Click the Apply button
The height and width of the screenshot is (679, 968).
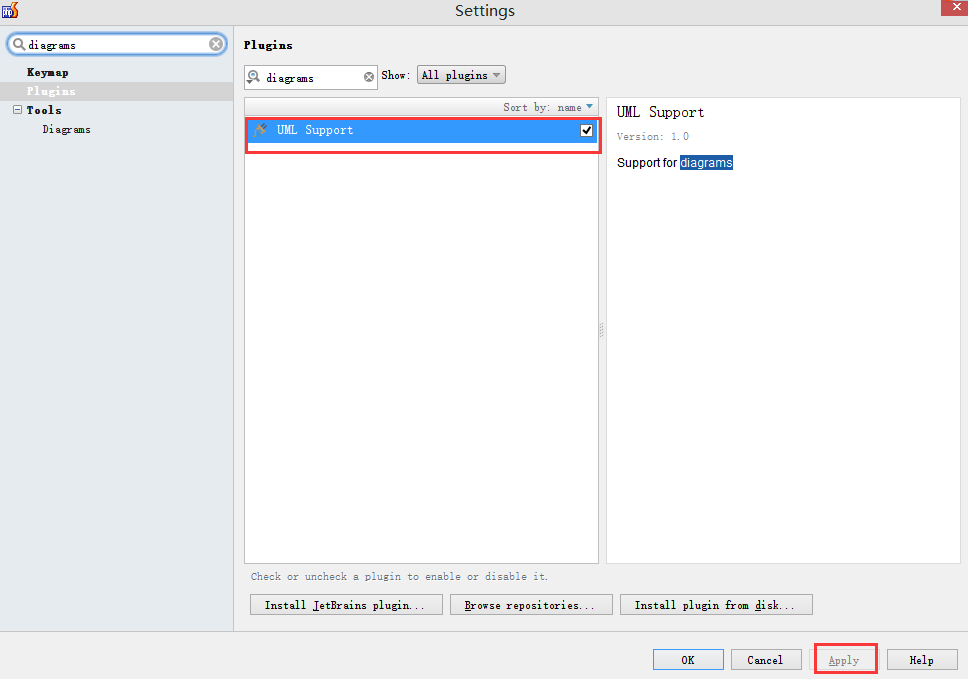coord(845,660)
